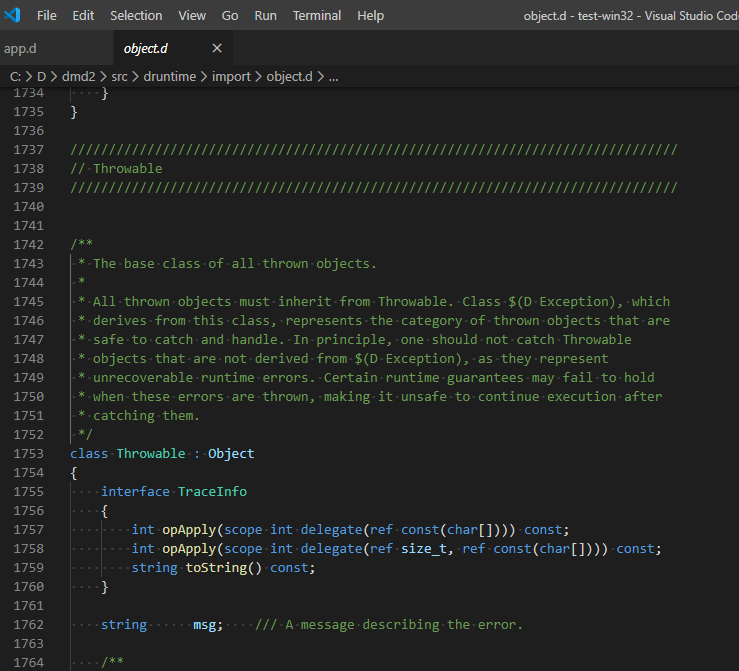Click line number 1742 in gutter
The image size is (739, 671).
coord(29,245)
